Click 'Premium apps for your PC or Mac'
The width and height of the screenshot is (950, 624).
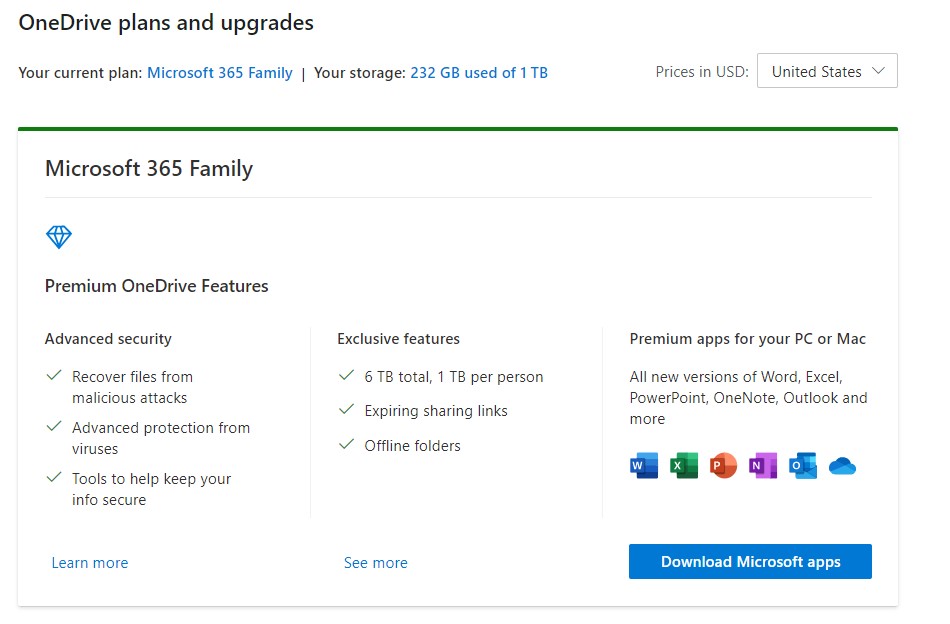(748, 339)
